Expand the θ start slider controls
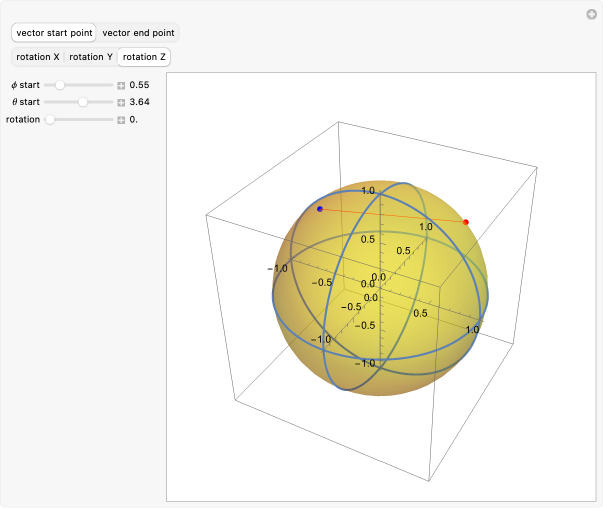 coord(121,103)
